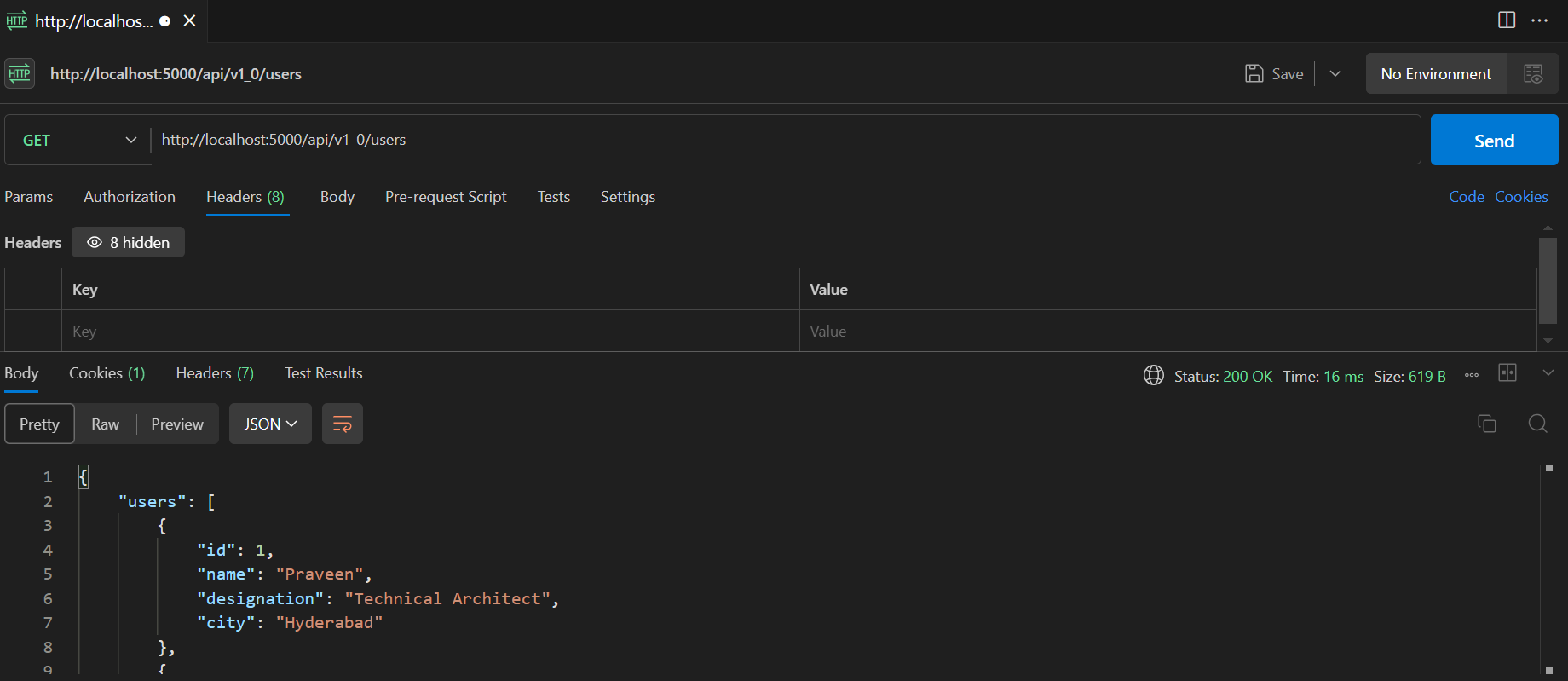Image resolution: width=1568 pixels, height=681 pixels.
Task: Click the request title URL text
Action: coord(176,73)
